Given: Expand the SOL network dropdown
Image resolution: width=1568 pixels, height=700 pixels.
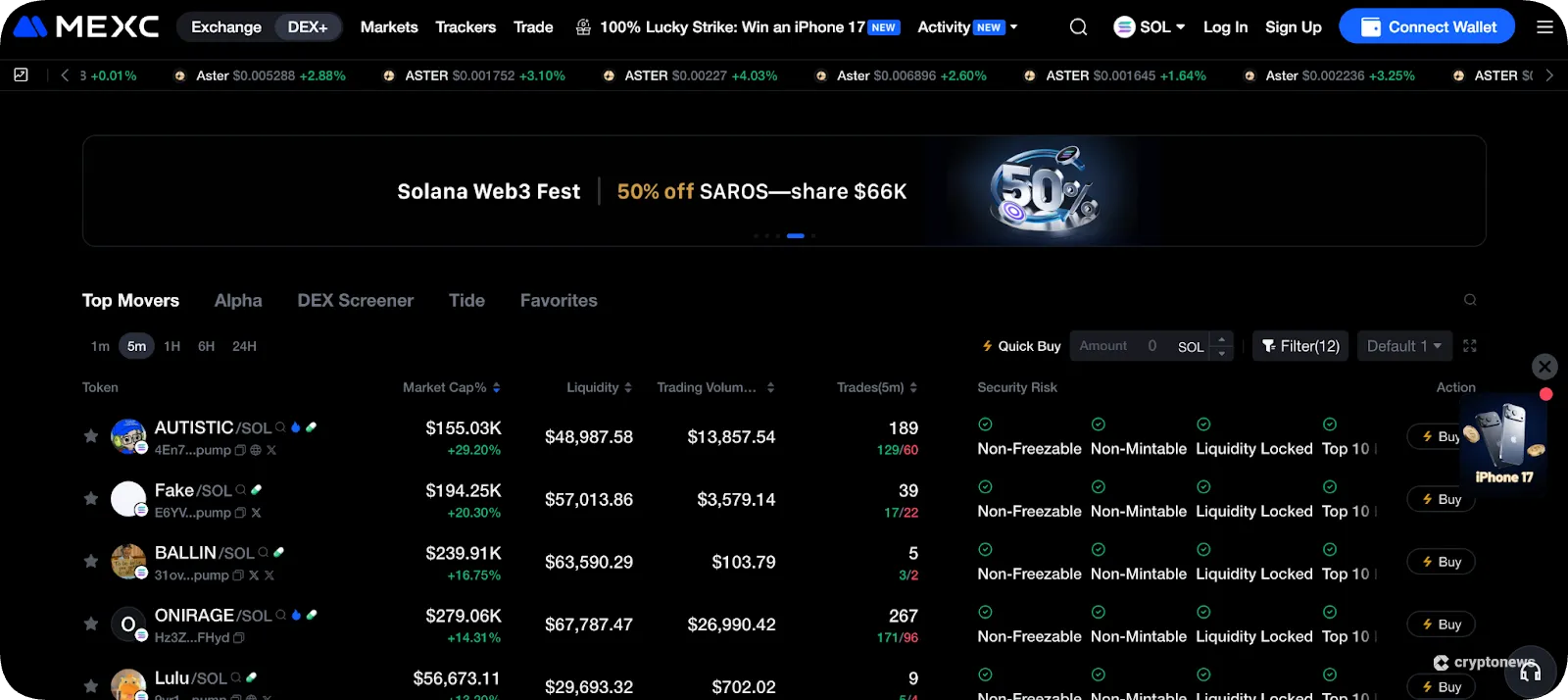Looking at the screenshot, I should 1150,27.
